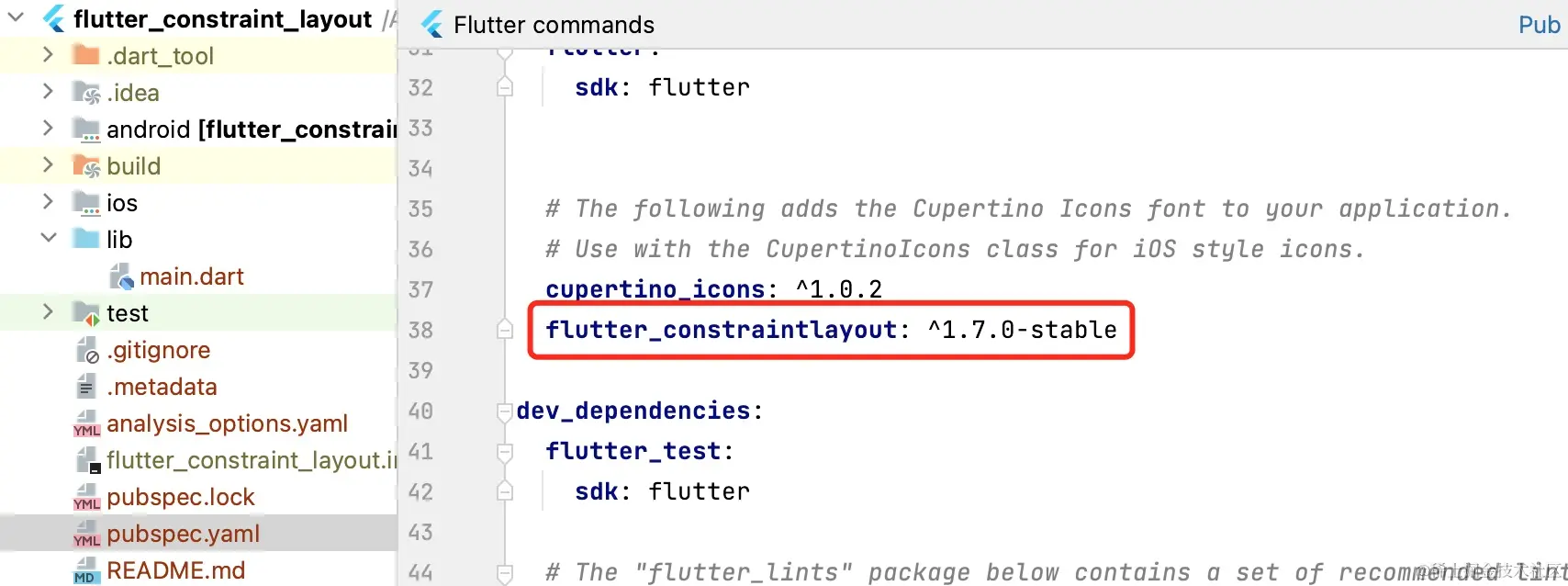
Task: Click the Pub get link
Action: pyautogui.click(x=1539, y=25)
